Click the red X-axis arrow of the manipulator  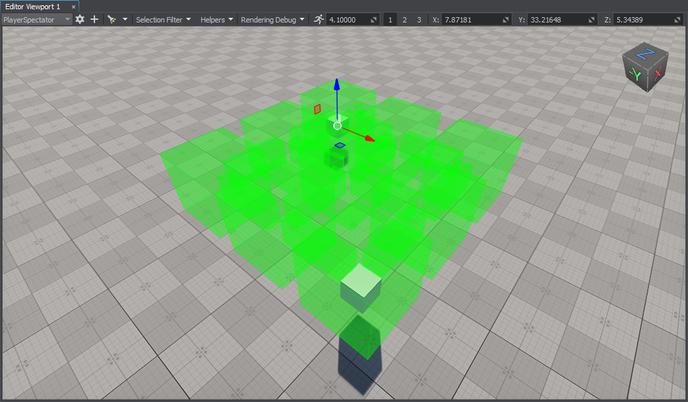click(x=369, y=138)
